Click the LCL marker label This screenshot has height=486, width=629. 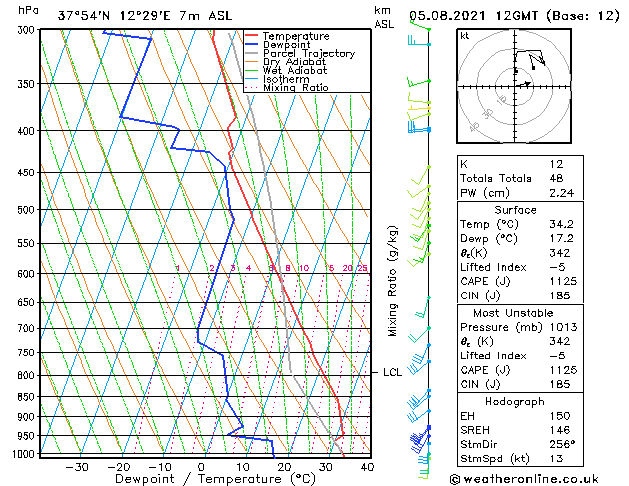(392, 373)
